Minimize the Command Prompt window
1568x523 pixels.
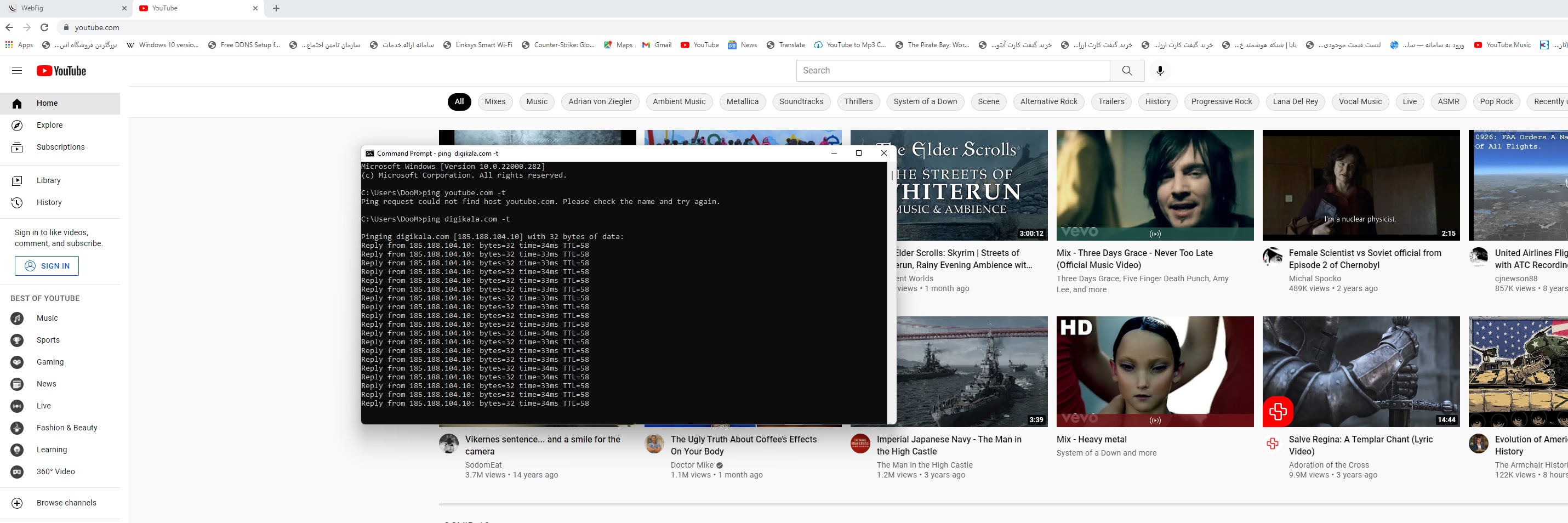click(834, 154)
